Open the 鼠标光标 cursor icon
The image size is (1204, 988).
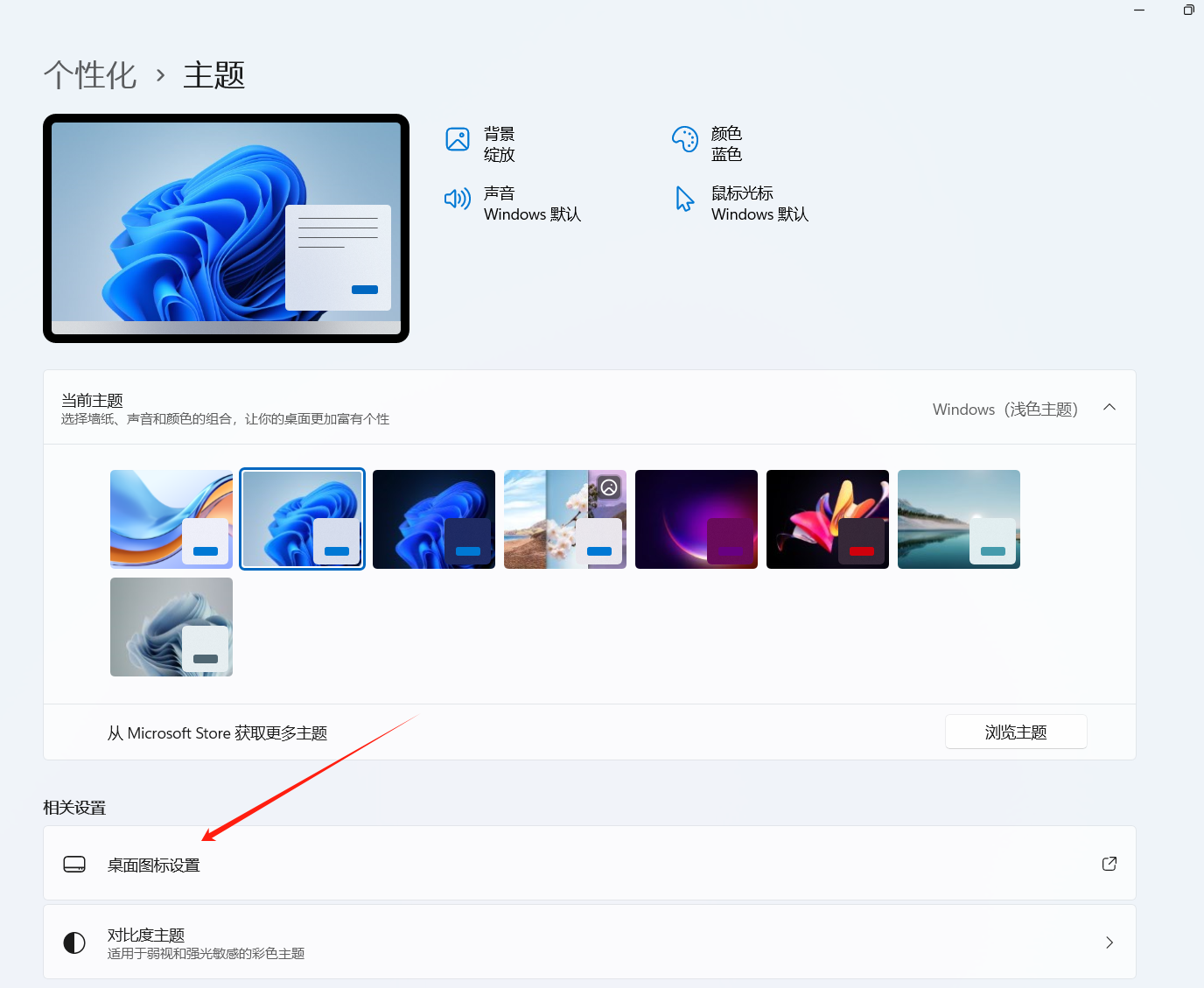[x=684, y=199]
